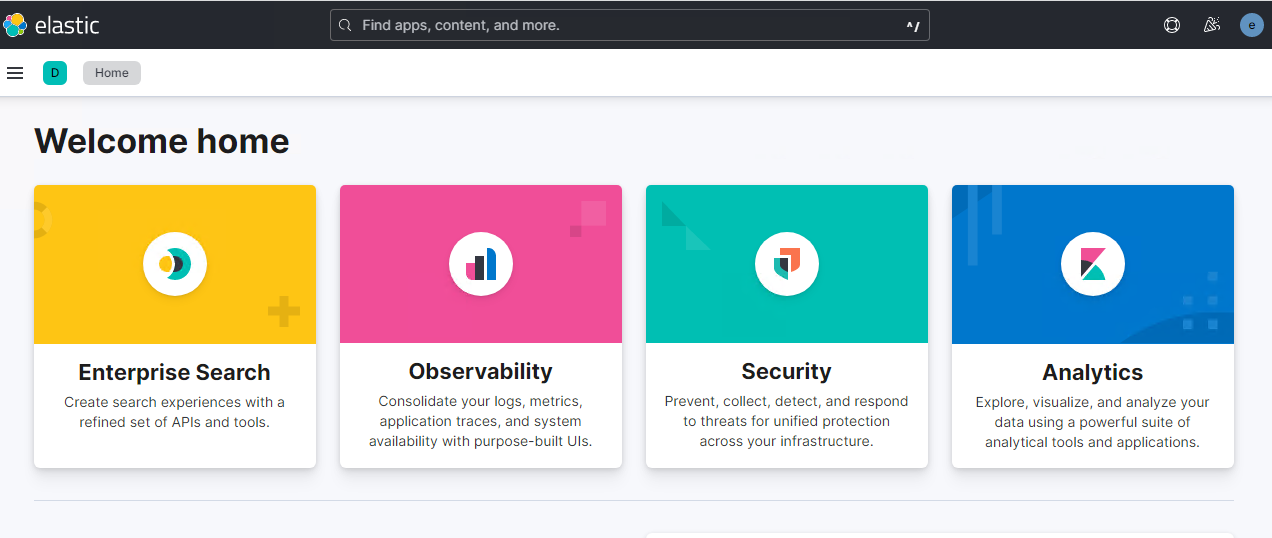This screenshot has width=1272, height=538.
Task: Click 'Explore, visualize, and analyze' description
Action: 1093,422
